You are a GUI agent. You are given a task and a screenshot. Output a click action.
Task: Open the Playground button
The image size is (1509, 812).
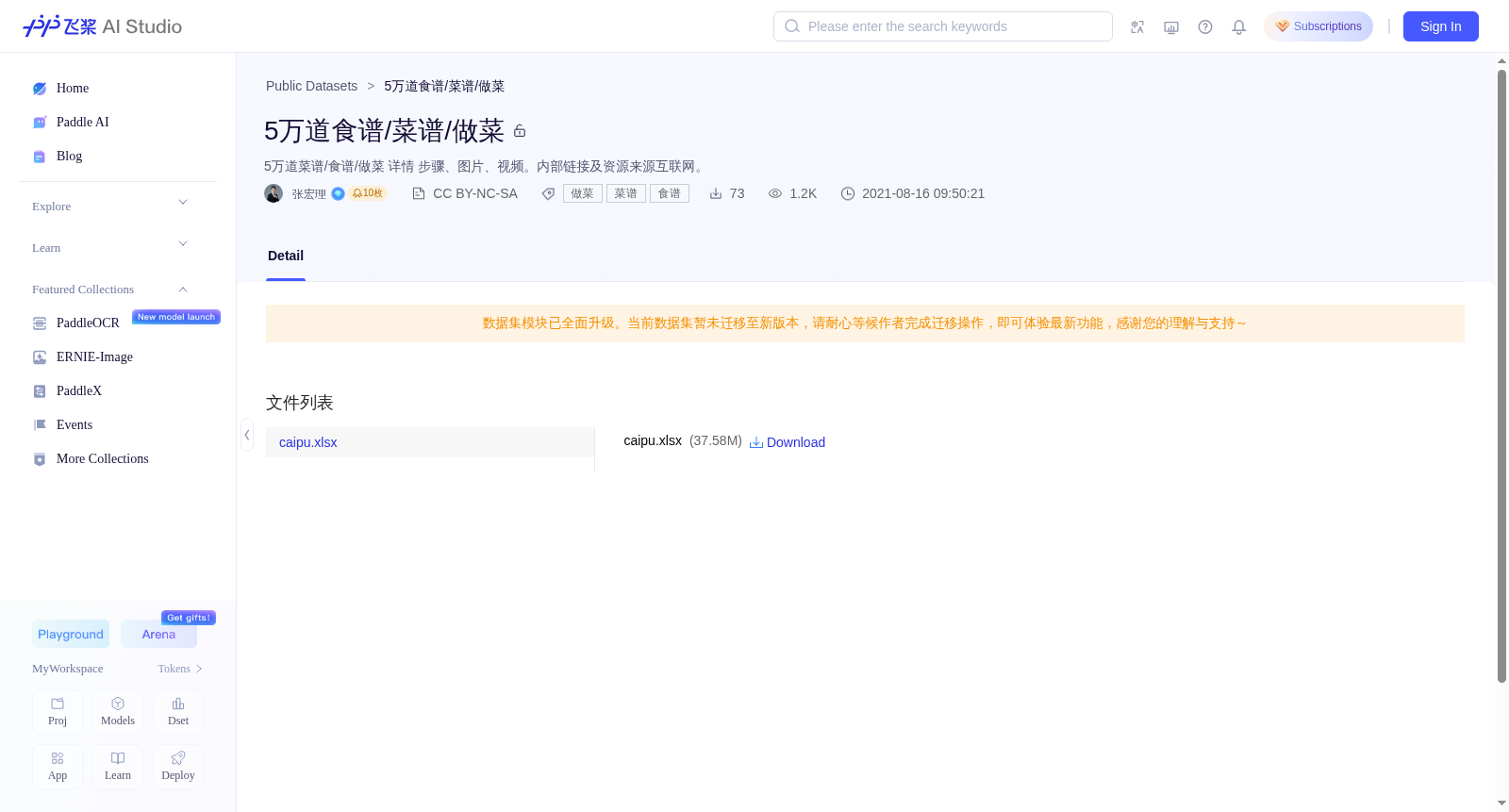[71, 634]
